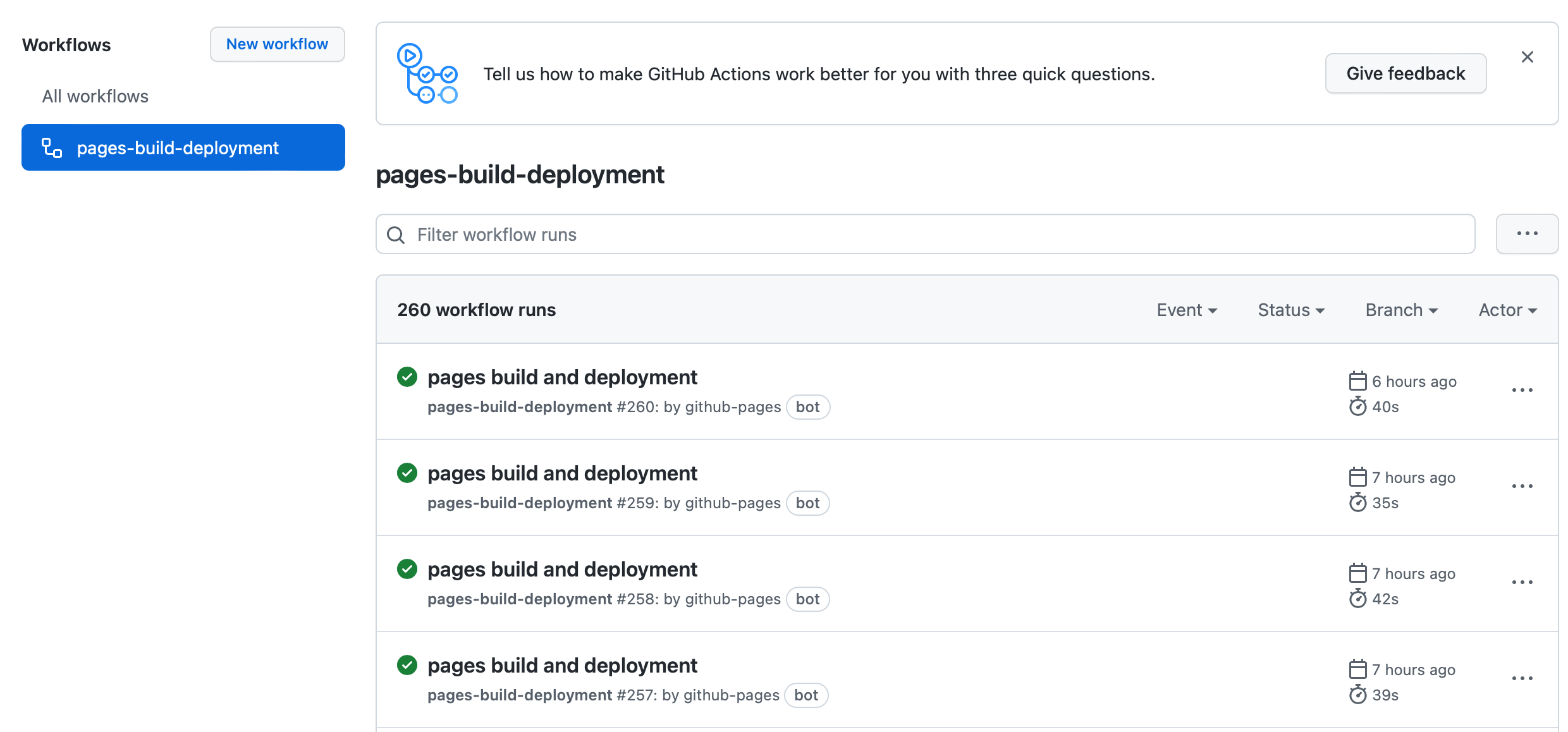Screen dimensions: 1568x732
Task: Open the kebab menu for run #259
Action: [1522, 486]
